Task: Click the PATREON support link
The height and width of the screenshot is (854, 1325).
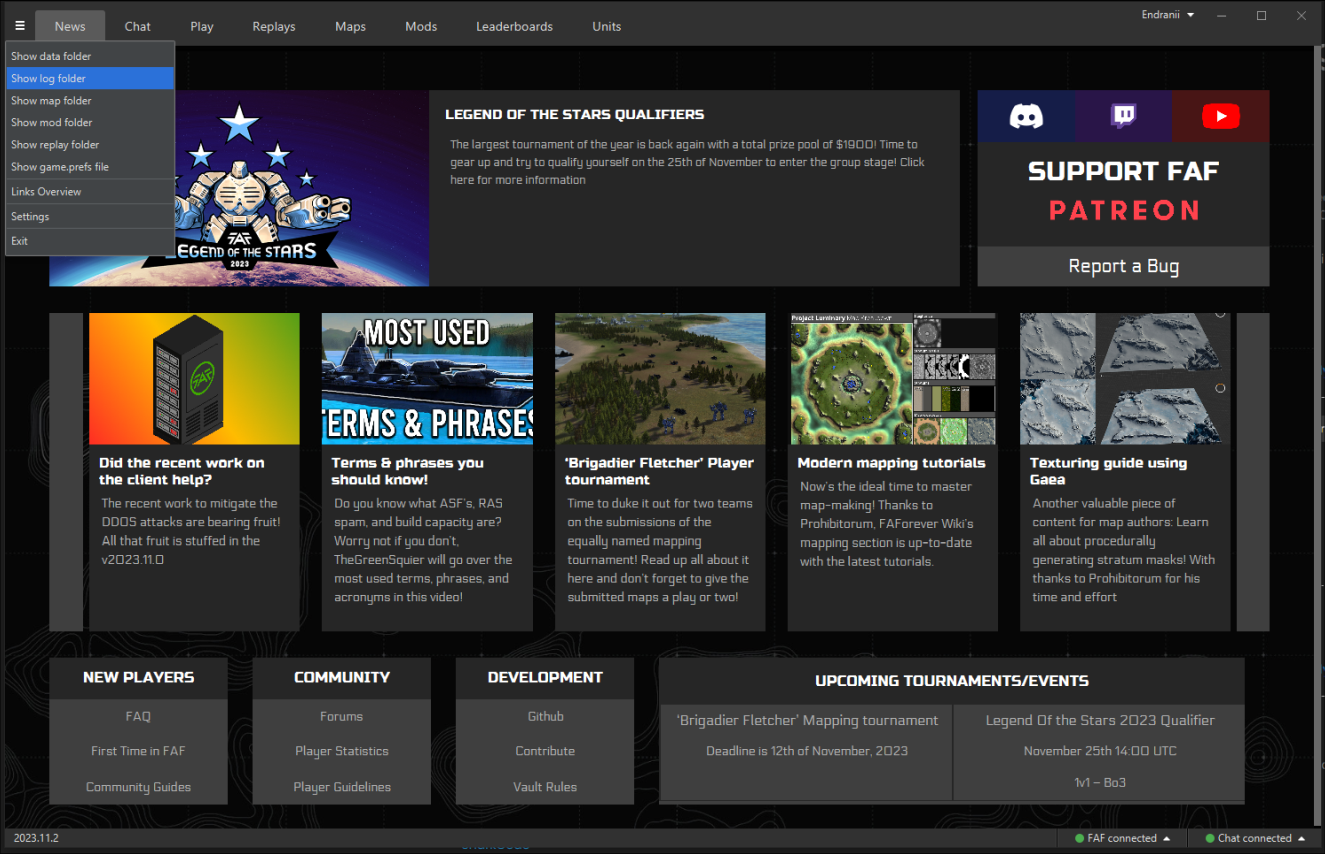Action: point(1124,210)
